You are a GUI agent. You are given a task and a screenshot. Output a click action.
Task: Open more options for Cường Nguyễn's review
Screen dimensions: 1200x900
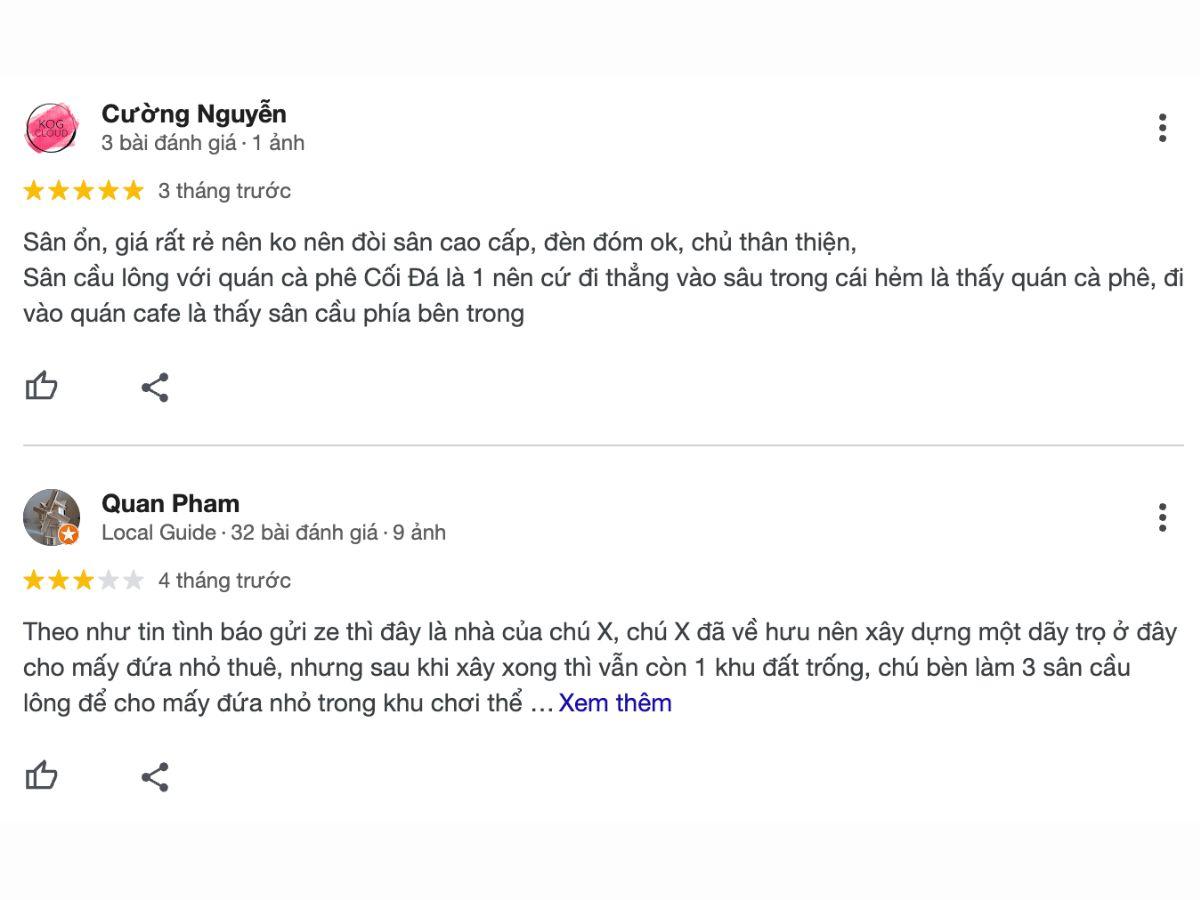1161,128
